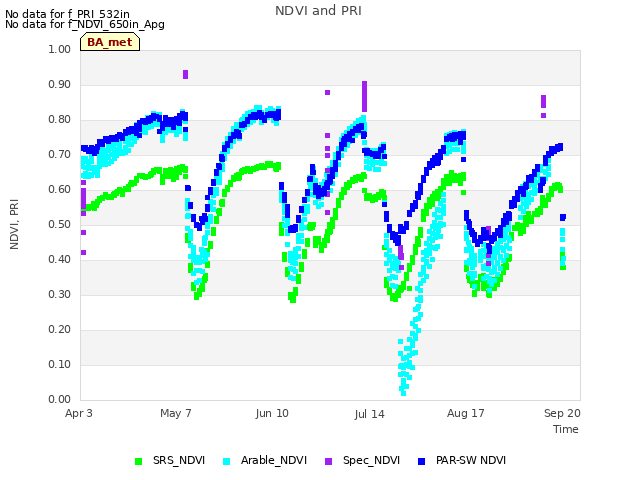Screen dimensions: 640x480
Task: Click the Aug 17 x-axis tick label
Action: pyautogui.click(x=466, y=413)
